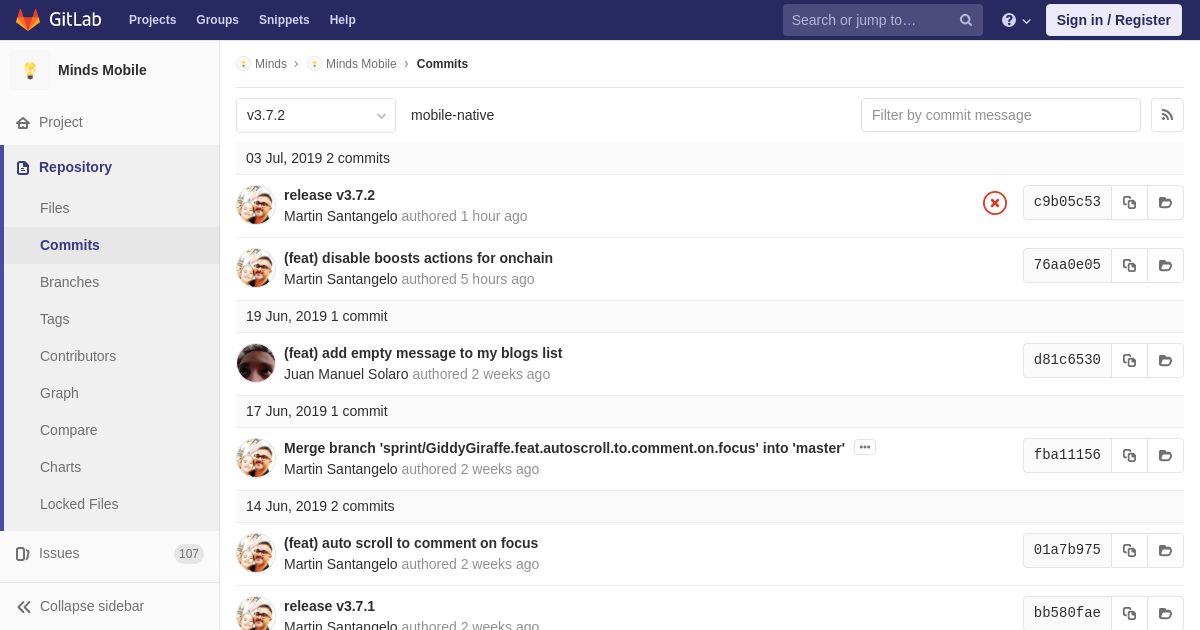This screenshot has width=1200, height=630.
Task: Copy commit SHA d81c6530 to clipboard
Action: coord(1129,360)
